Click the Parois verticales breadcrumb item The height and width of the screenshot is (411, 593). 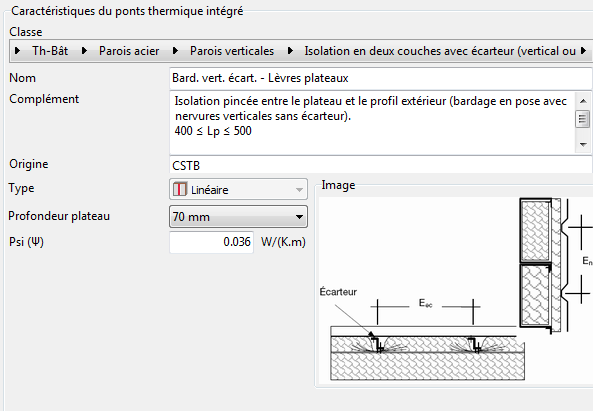click(232, 51)
